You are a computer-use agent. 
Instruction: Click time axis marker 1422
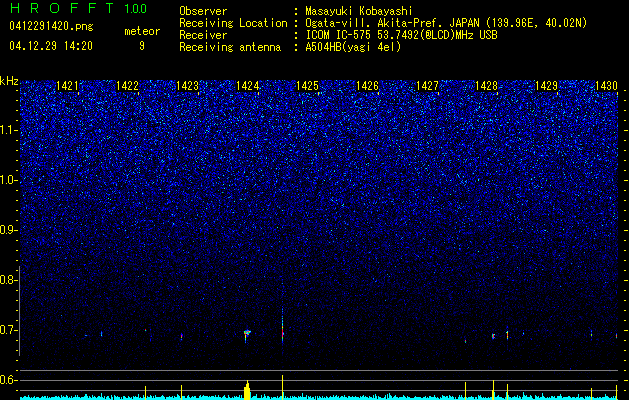(x=128, y=86)
